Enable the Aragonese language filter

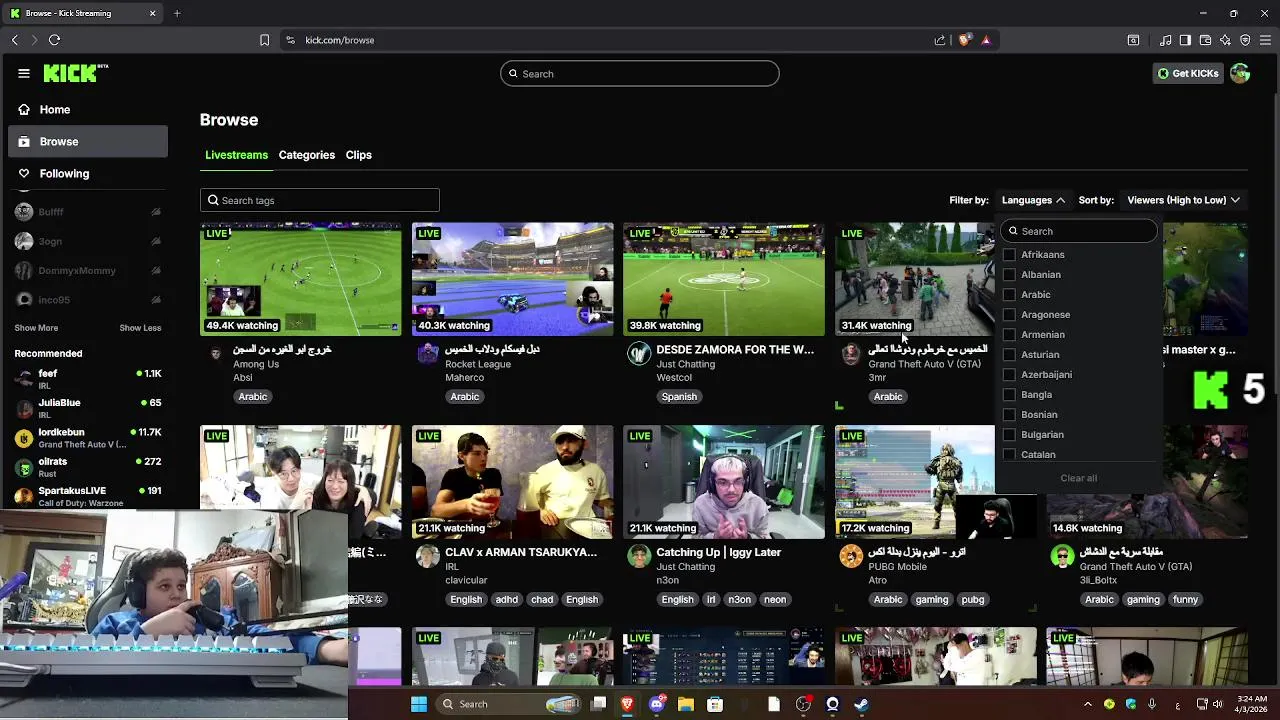(1009, 315)
